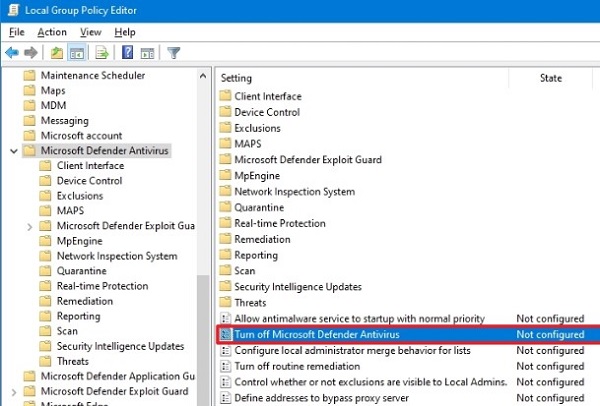Open the Action menu
This screenshot has height=406, width=600.
click(x=52, y=32)
